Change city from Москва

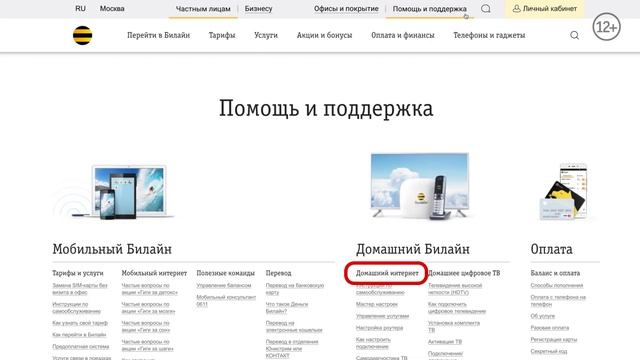[112, 9]
